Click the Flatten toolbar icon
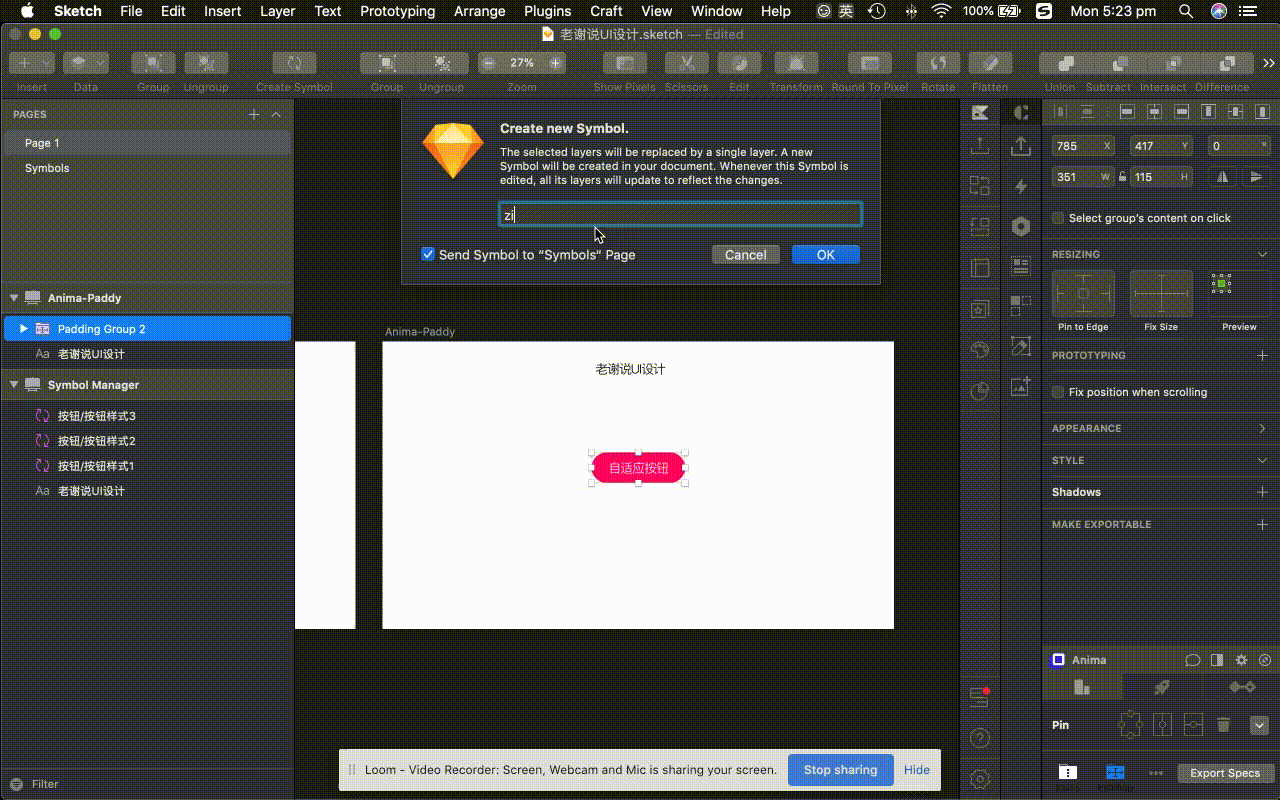Viewport: 1280px width, 800px height. (x=990, y=63)
